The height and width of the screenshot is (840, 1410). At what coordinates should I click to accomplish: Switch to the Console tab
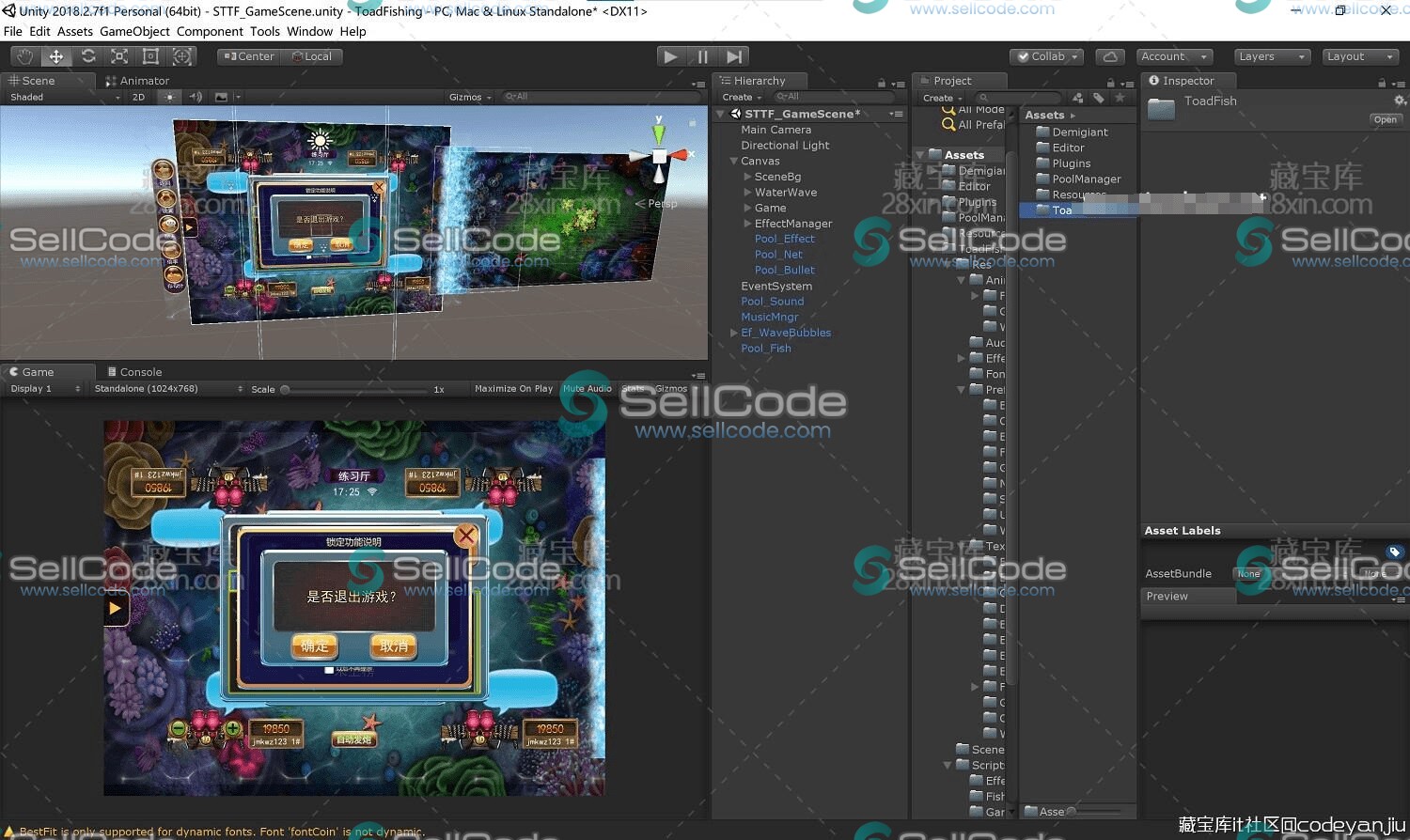(x=141, y=371)
